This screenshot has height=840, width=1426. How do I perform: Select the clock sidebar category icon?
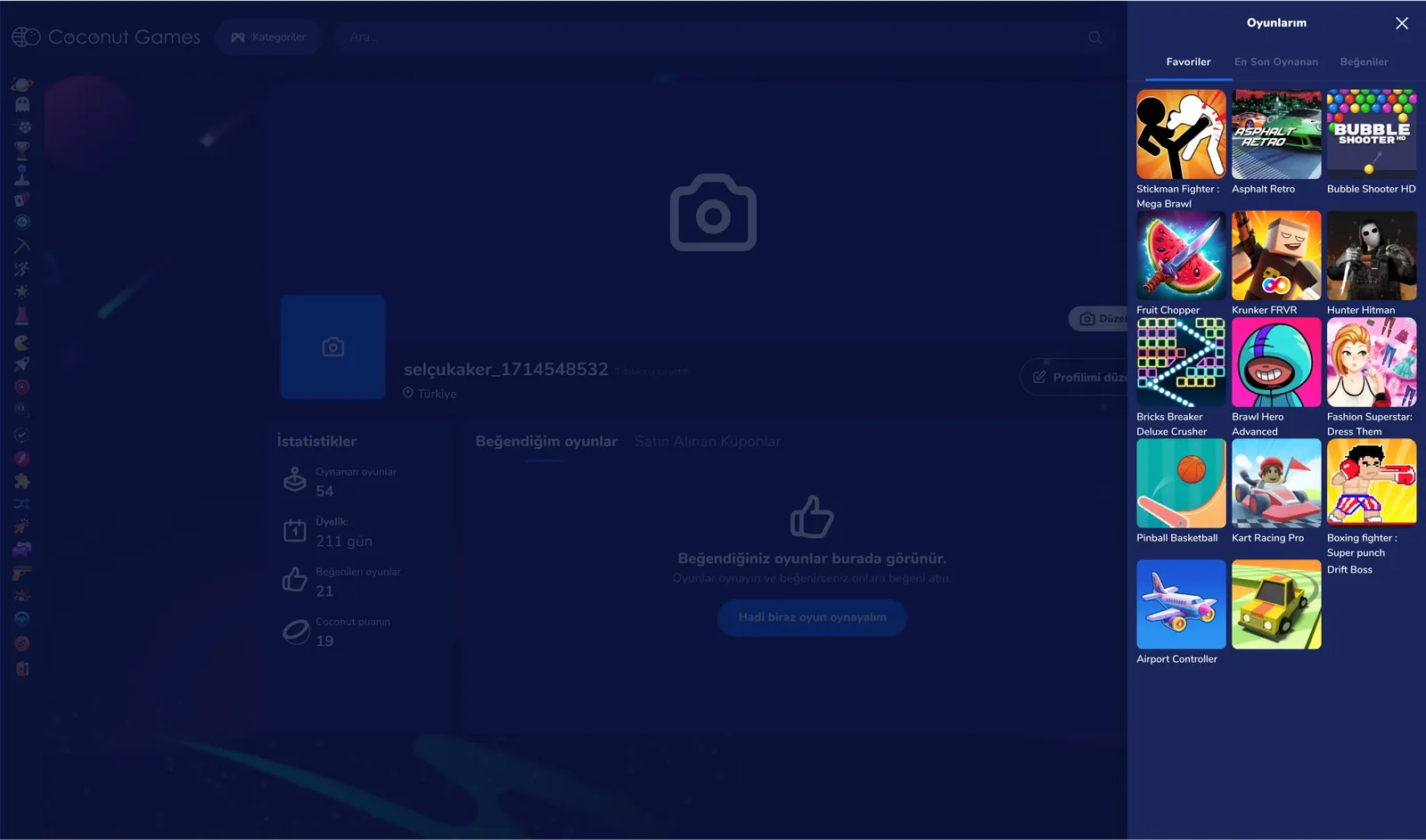(x=22, y=222)
